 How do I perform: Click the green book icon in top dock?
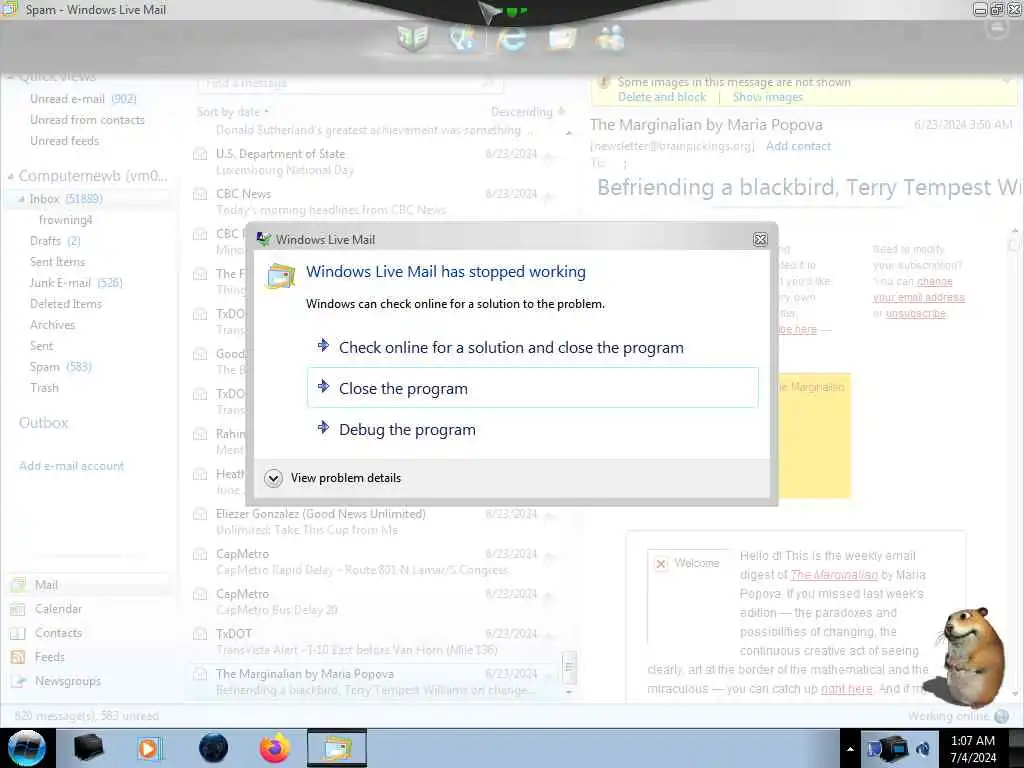[x=413, y=38]
